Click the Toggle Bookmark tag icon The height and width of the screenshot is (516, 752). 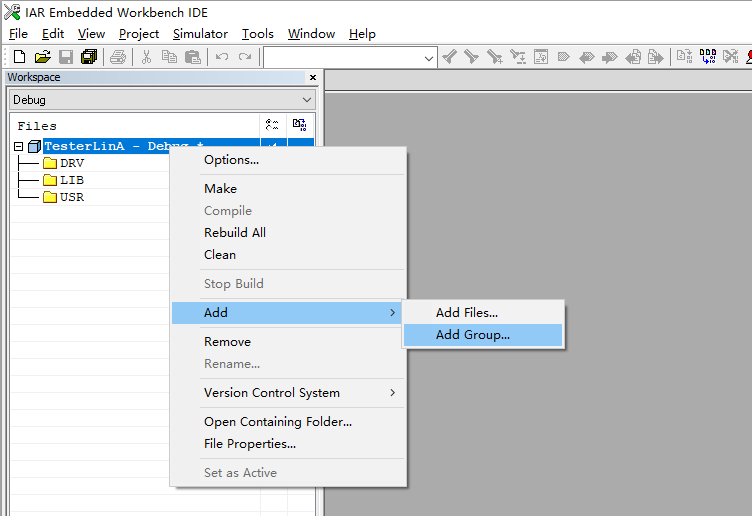[564, 57]
